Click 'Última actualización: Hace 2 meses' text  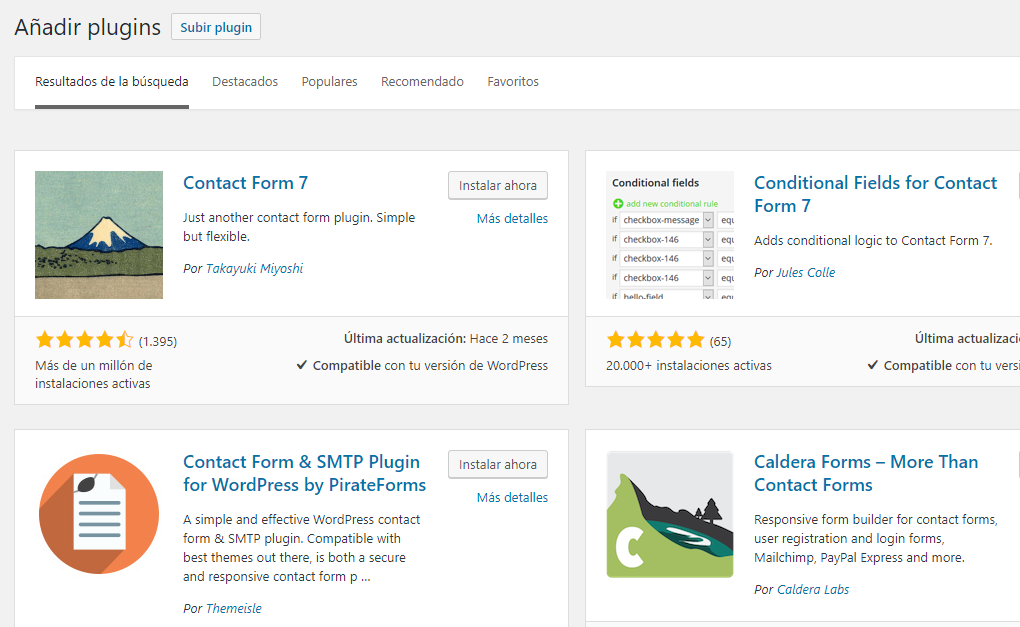coord(446,339)
